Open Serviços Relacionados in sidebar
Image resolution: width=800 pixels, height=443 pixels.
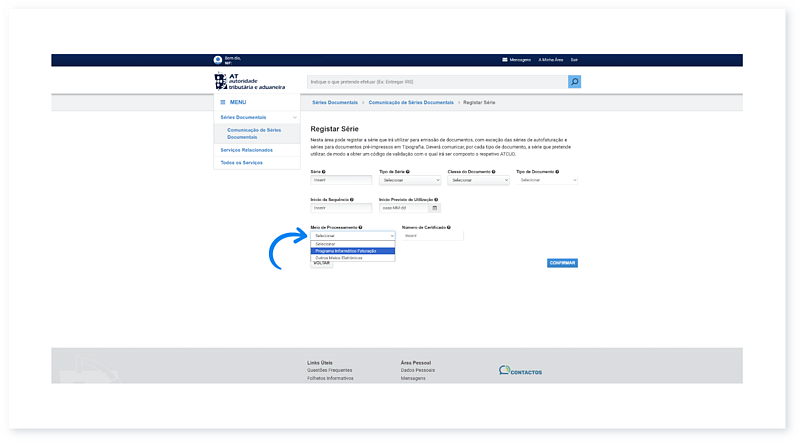click(x=246, y=149)
